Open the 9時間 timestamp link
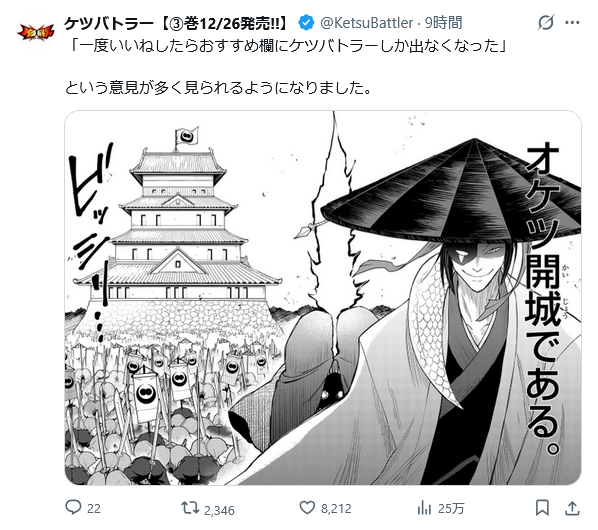 coord(443,23)
